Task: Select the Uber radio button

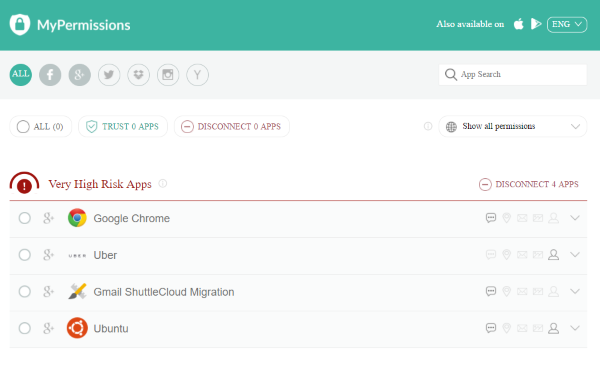Action: (x=24, y=255)
